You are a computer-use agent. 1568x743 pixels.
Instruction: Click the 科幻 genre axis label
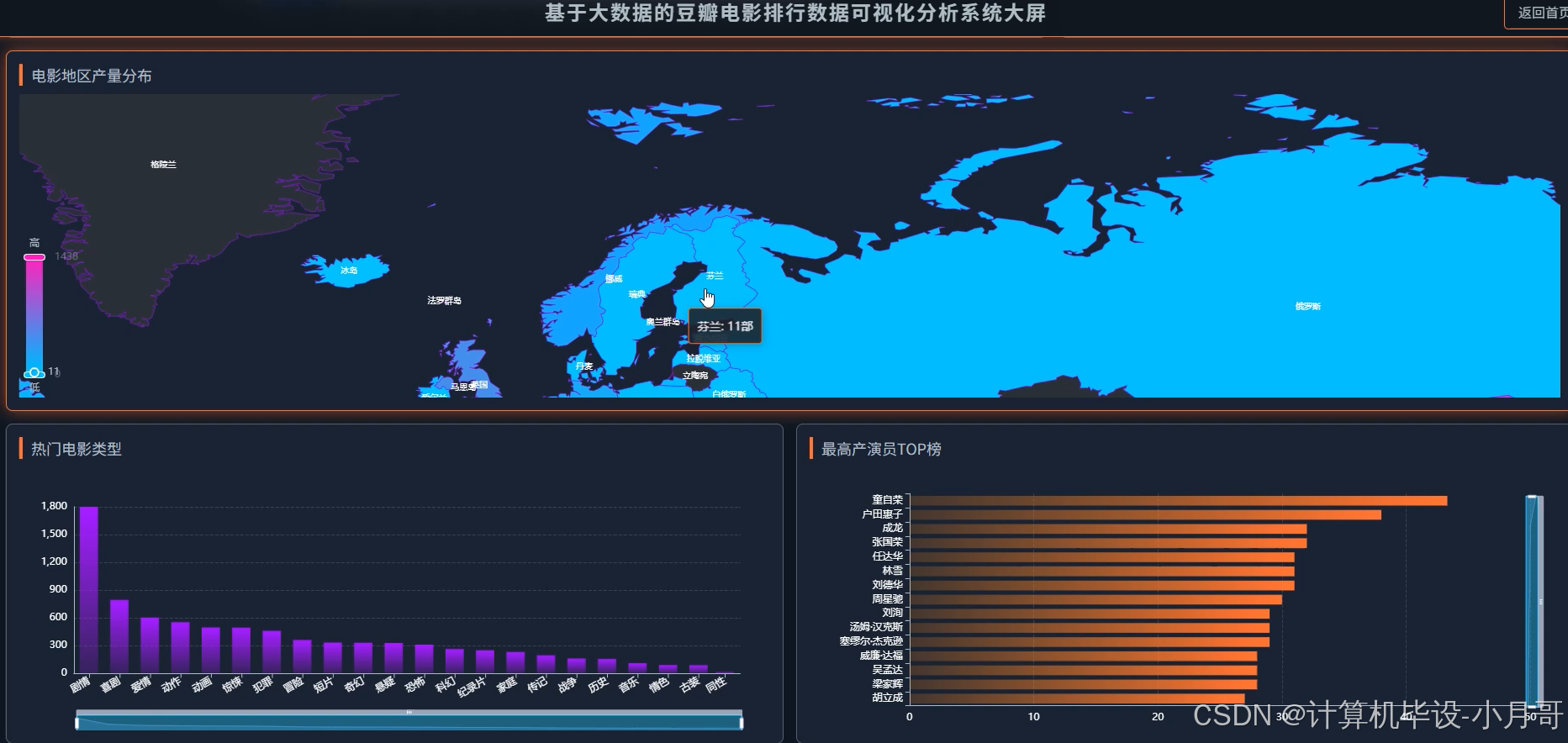446,684
